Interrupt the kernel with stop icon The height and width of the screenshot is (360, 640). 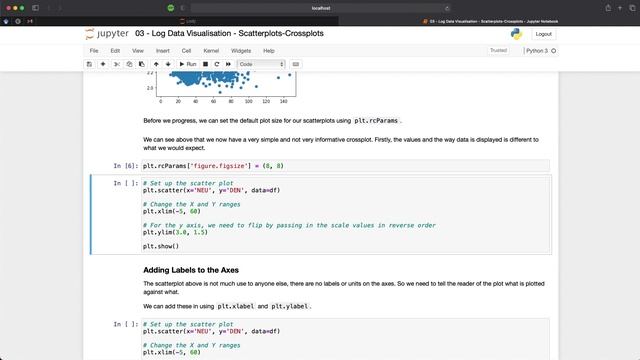[205, 64]
